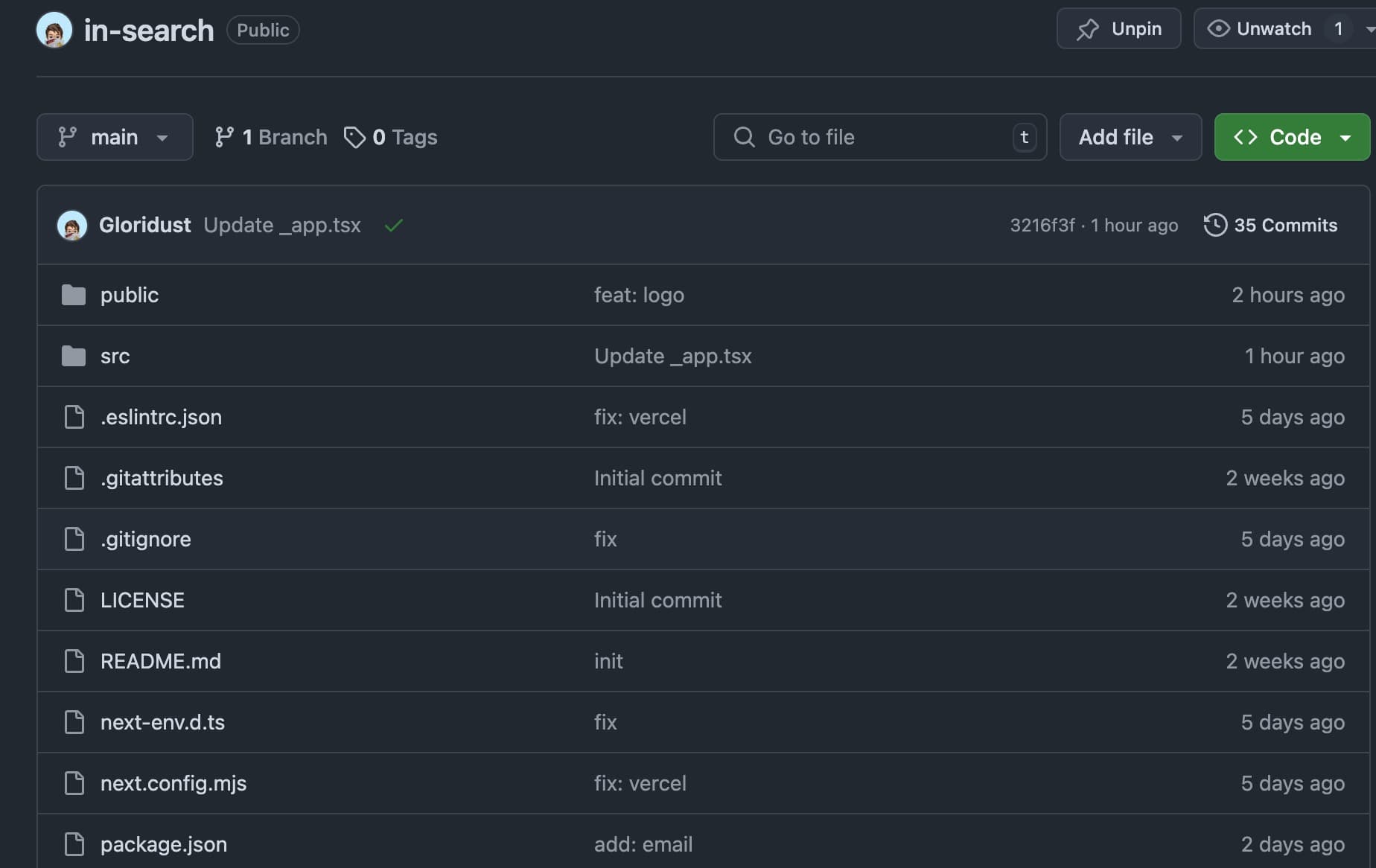Click the file icon beside package.json
Viewport: 1376px width, 868px height.
(x=74, y=844)
